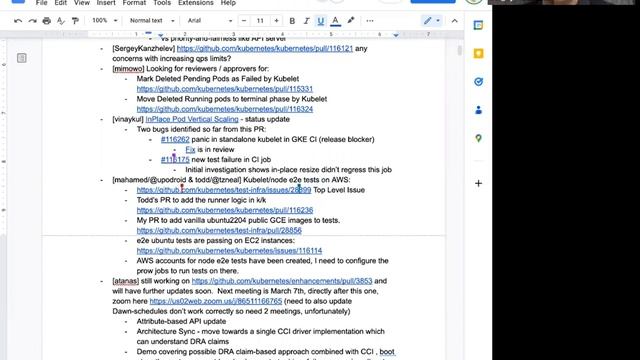Open the Tasks side panel

pyautogui.click(x=478, y=82)
